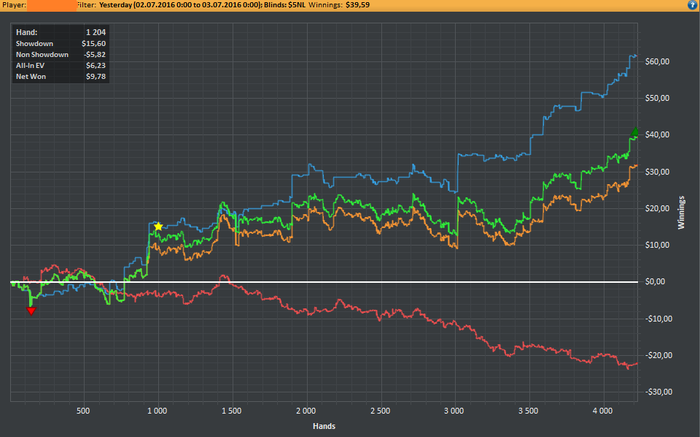700x437 pixels.
Task: Click the Hands x-axis title
Action: (324, 426)
